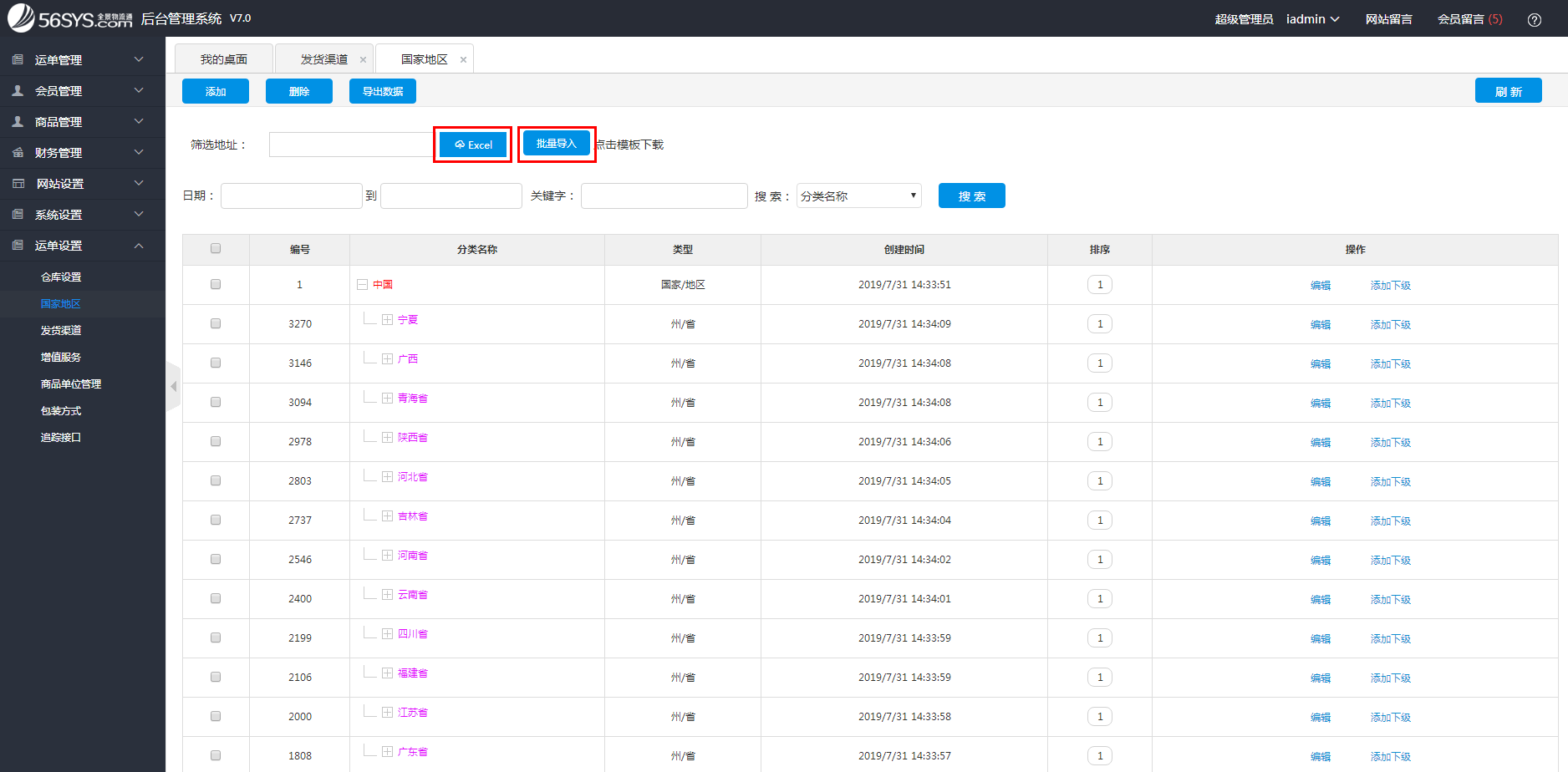Click 添加下级 link for 广西
This screenshot has width=1568, height=772.
coord(1390,363)
